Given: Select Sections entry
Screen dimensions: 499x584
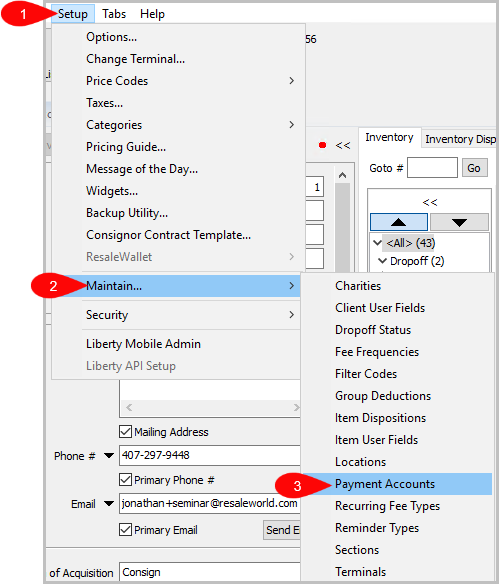Looking at the screenshot, I should (397, 550).
